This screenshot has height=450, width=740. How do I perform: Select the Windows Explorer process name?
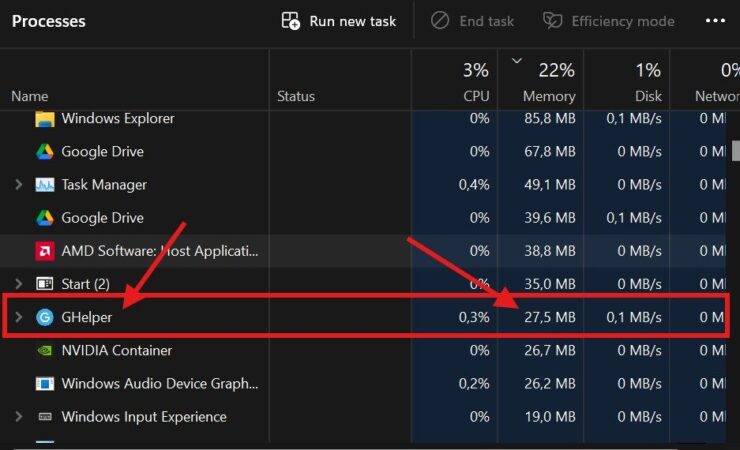tap(118, 118)
